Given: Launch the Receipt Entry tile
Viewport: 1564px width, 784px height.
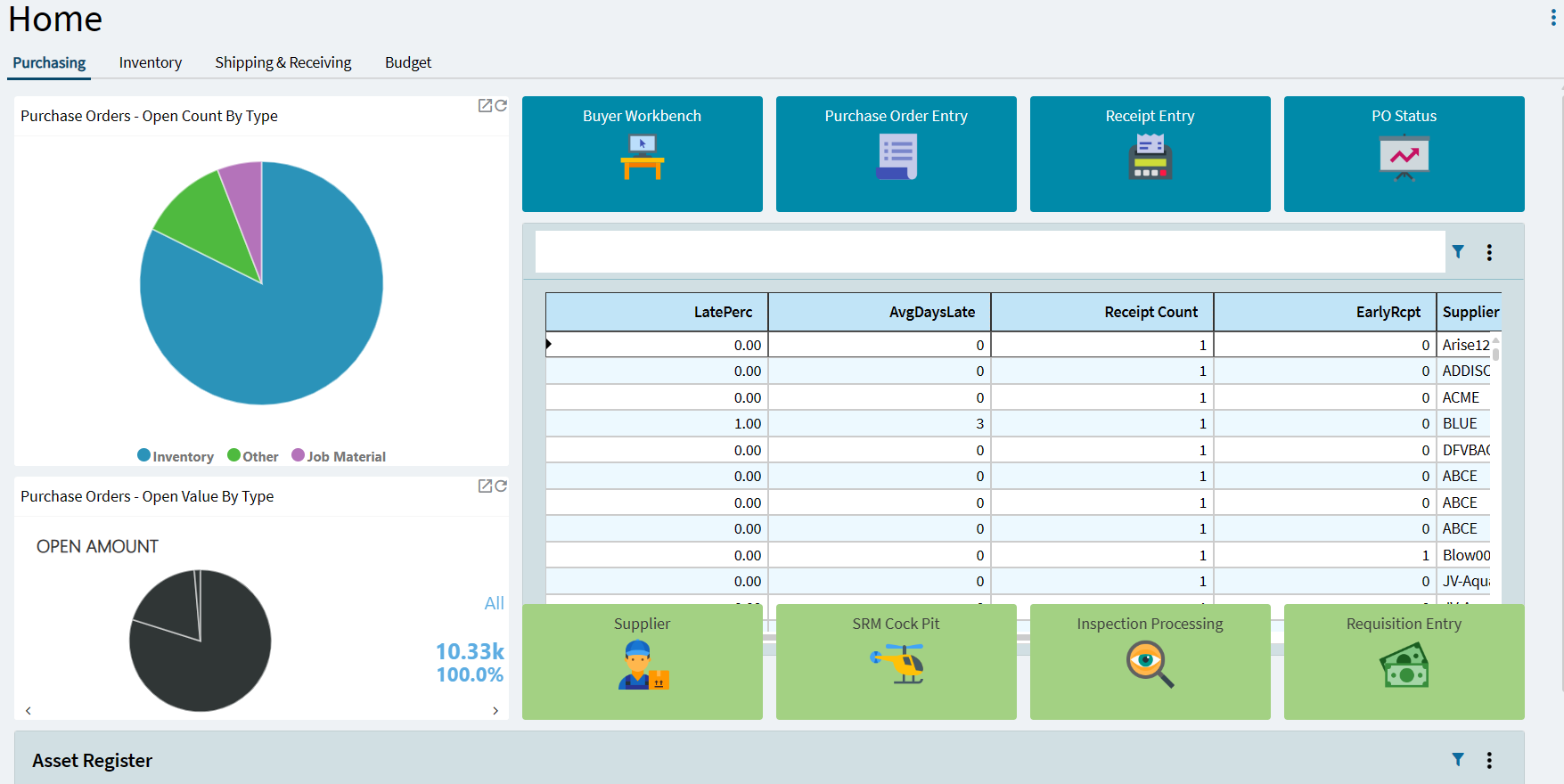Looking at the screenshot, I should [1150, 153].
